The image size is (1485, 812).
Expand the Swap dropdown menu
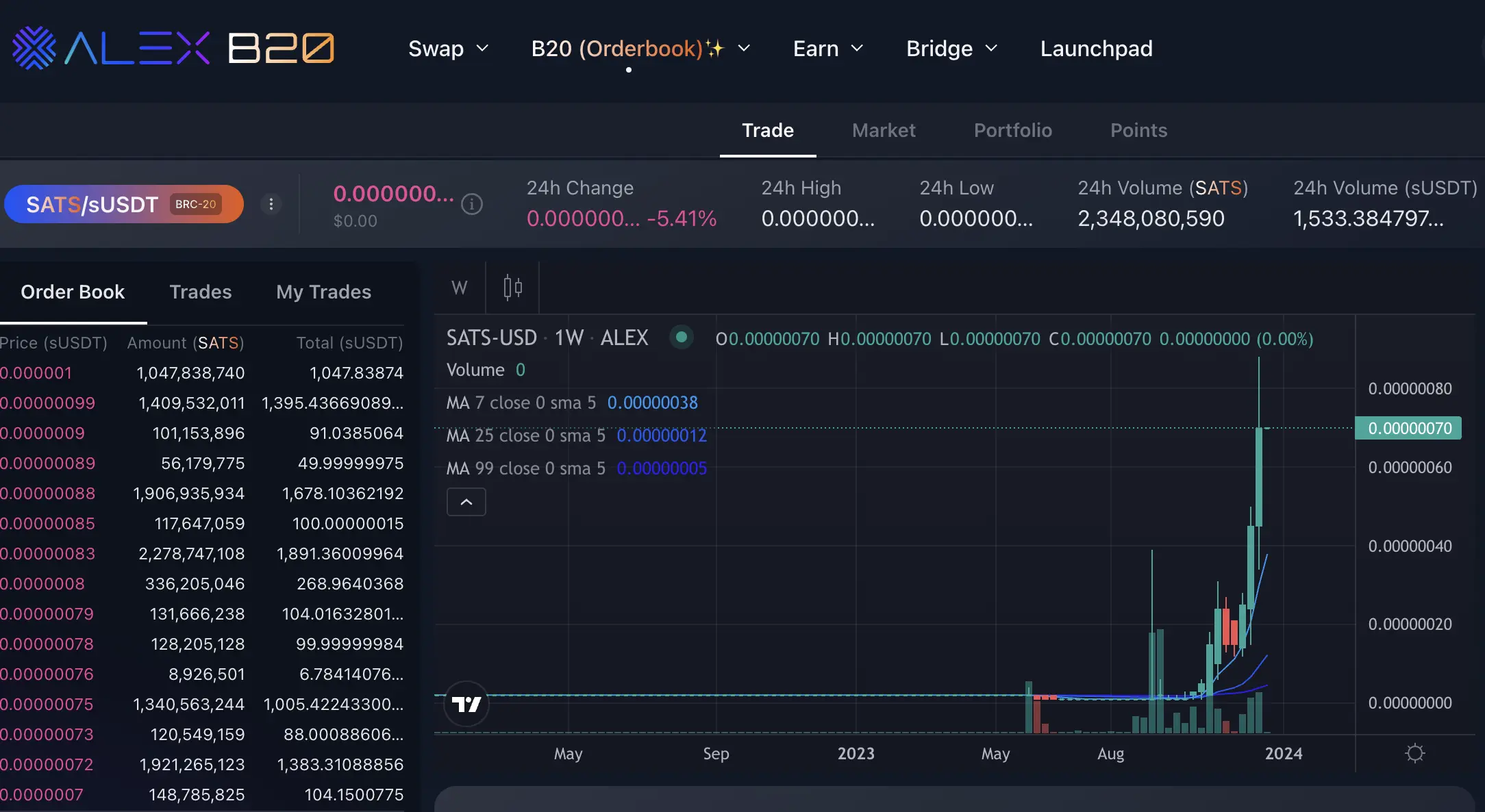tap(449, 49)
